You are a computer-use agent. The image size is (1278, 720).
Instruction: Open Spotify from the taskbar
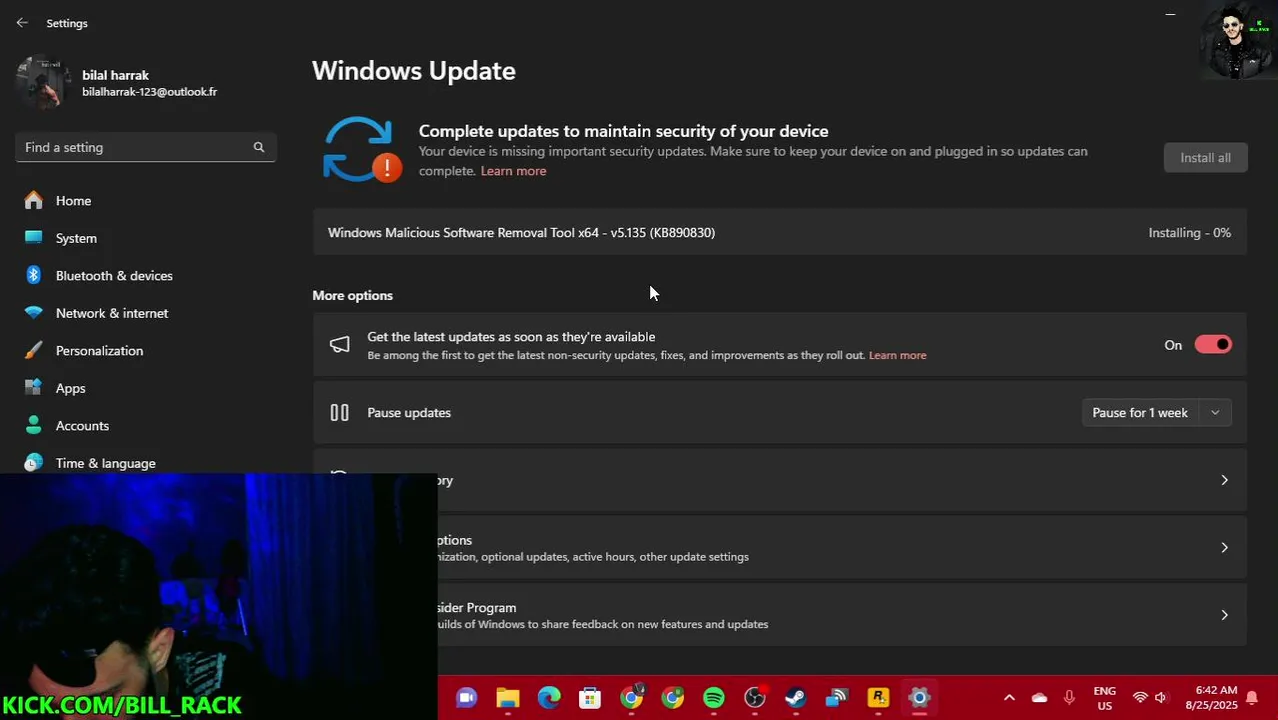714,698
